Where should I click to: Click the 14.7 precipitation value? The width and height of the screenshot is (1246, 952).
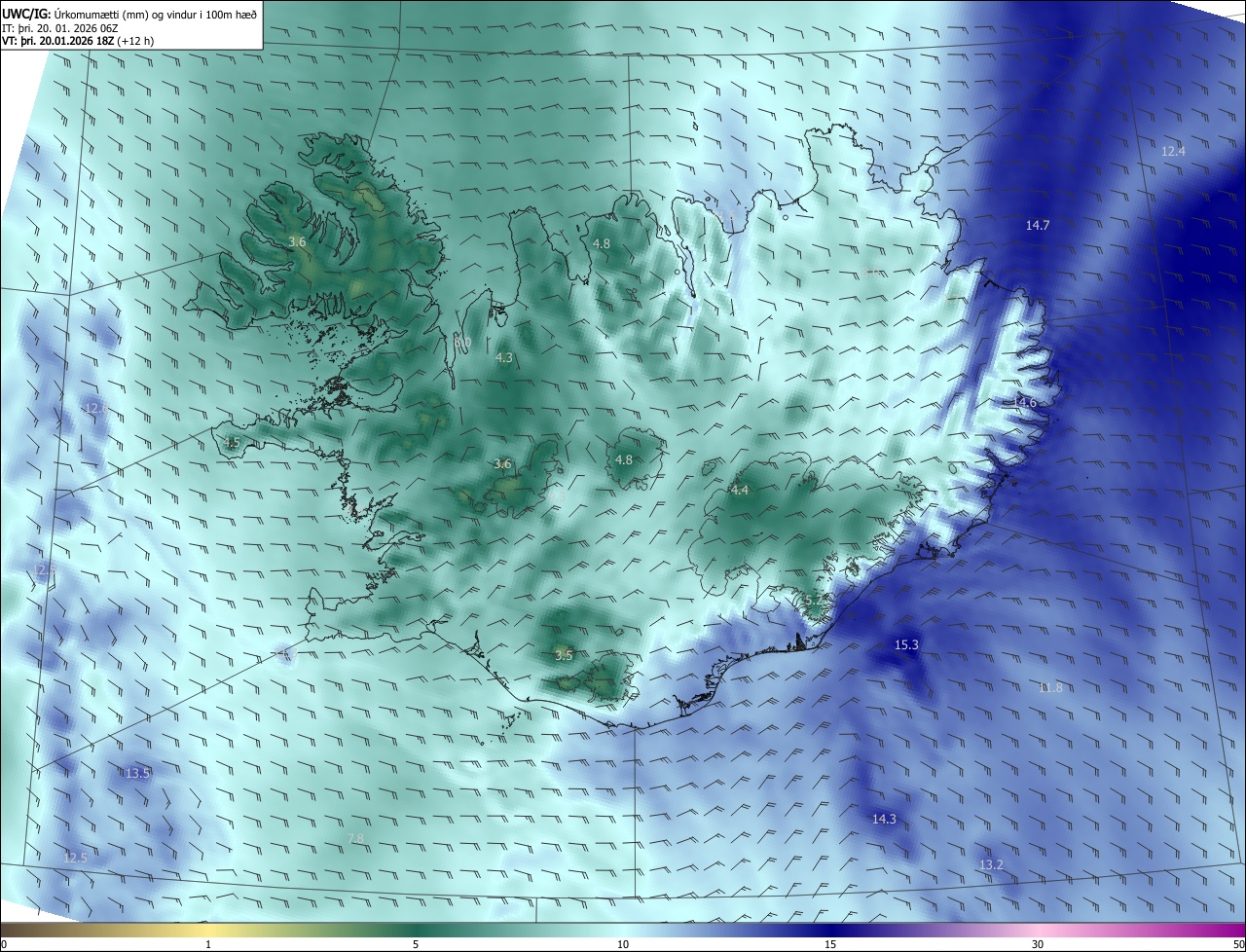click(x=1038, y=225)
